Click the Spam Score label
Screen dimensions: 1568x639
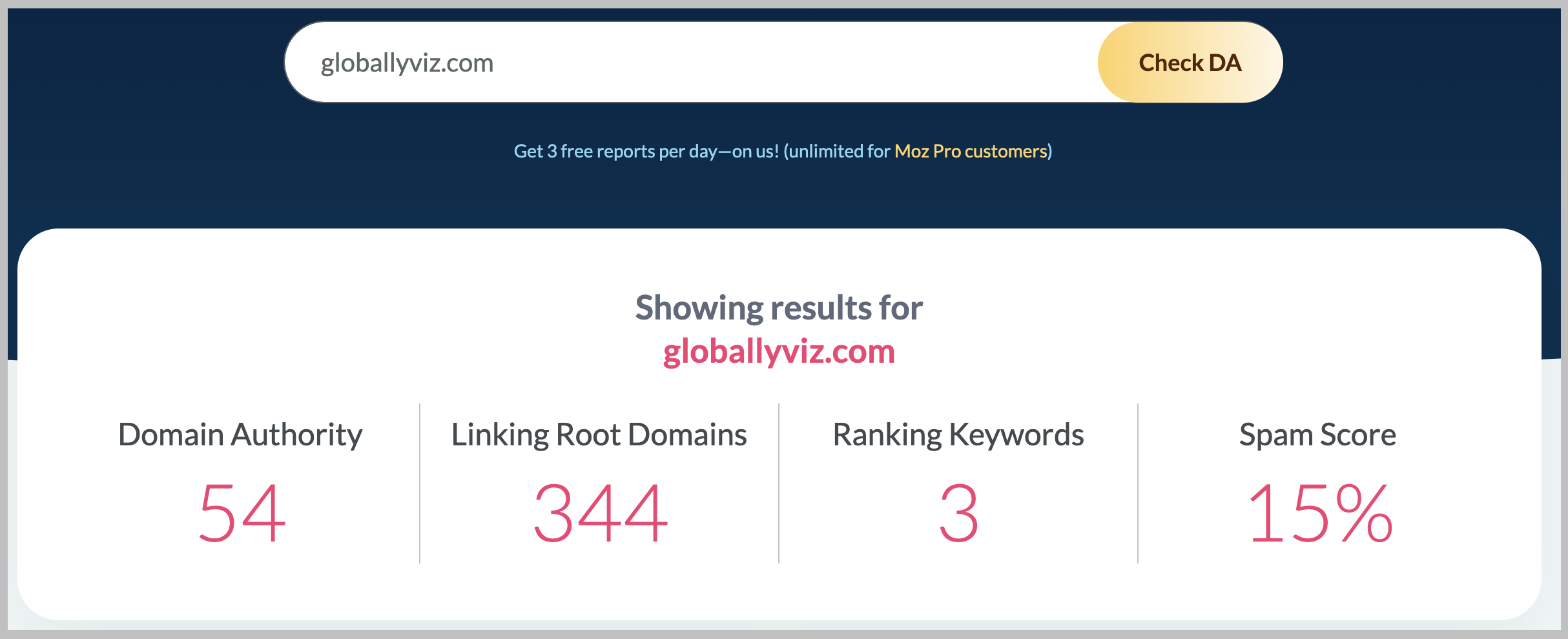click(1317, 434)
